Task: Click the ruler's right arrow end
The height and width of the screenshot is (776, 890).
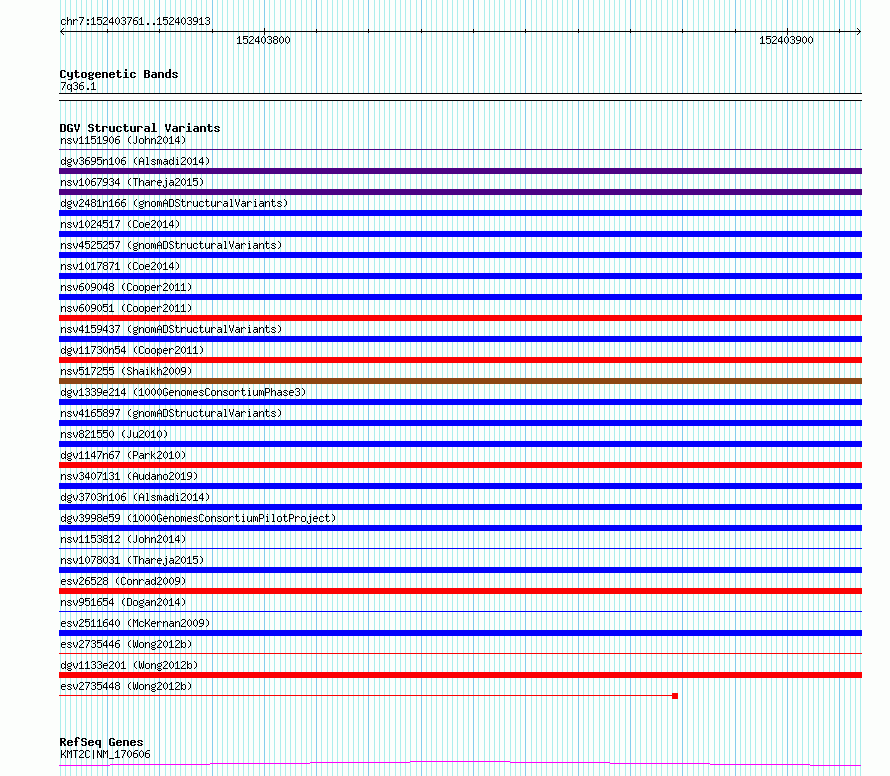Action: pyautogui.click(x=859, y=31)
